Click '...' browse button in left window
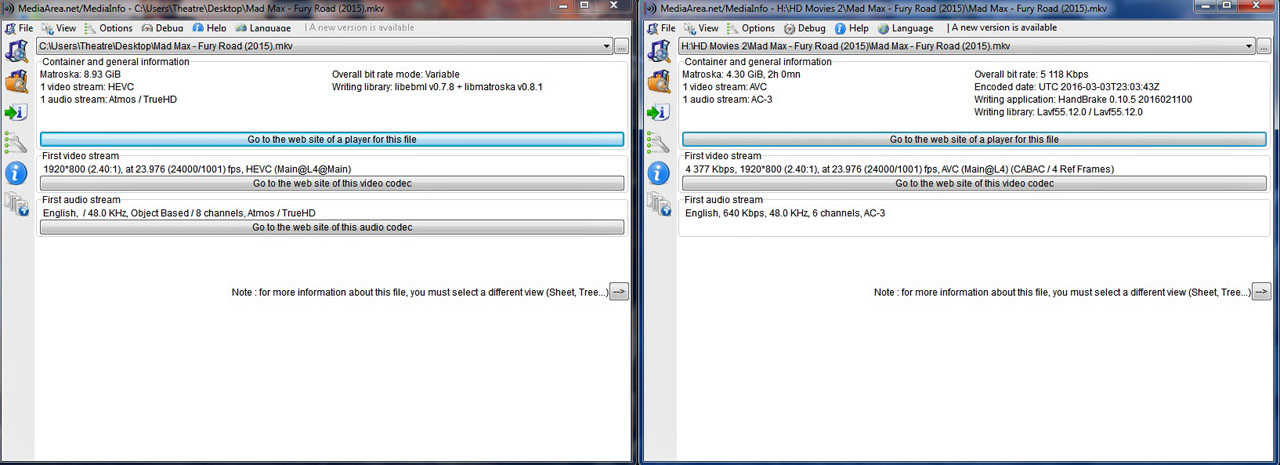The width and height of the screenshot is (1280, 465). (x=622, y=46)
